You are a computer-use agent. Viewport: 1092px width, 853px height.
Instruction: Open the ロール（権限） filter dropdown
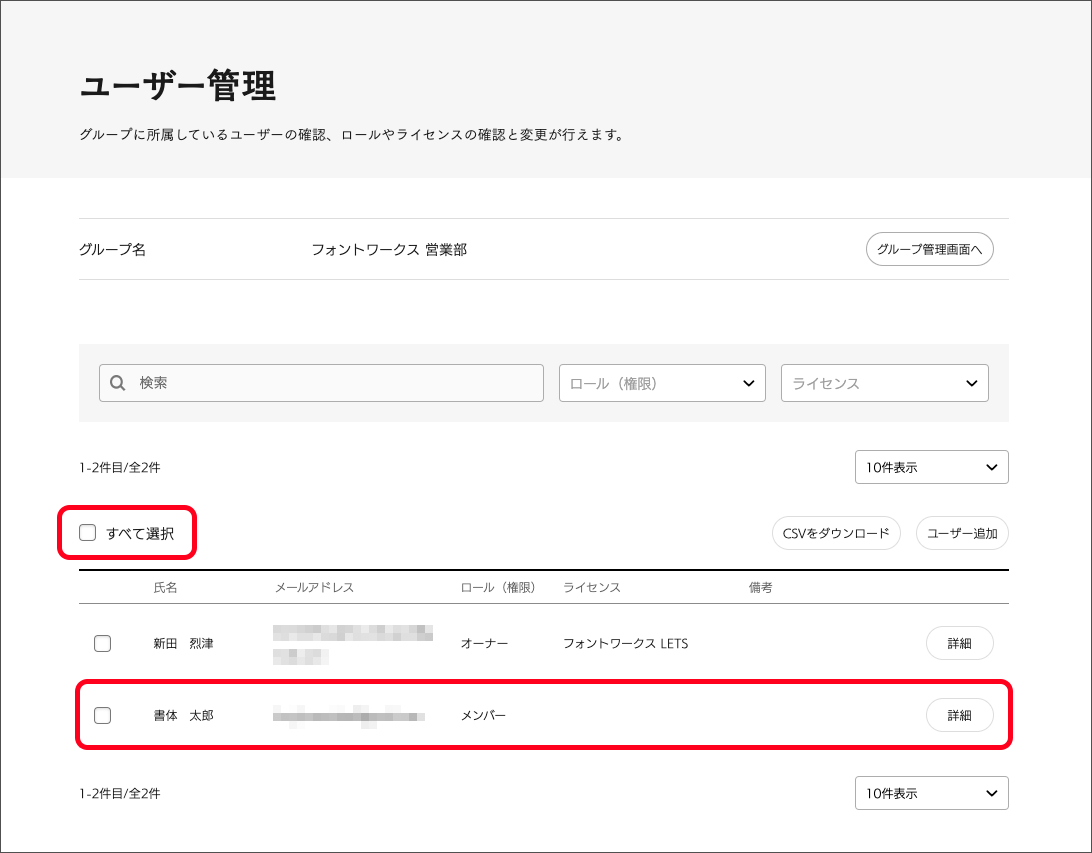pos(661,383)
